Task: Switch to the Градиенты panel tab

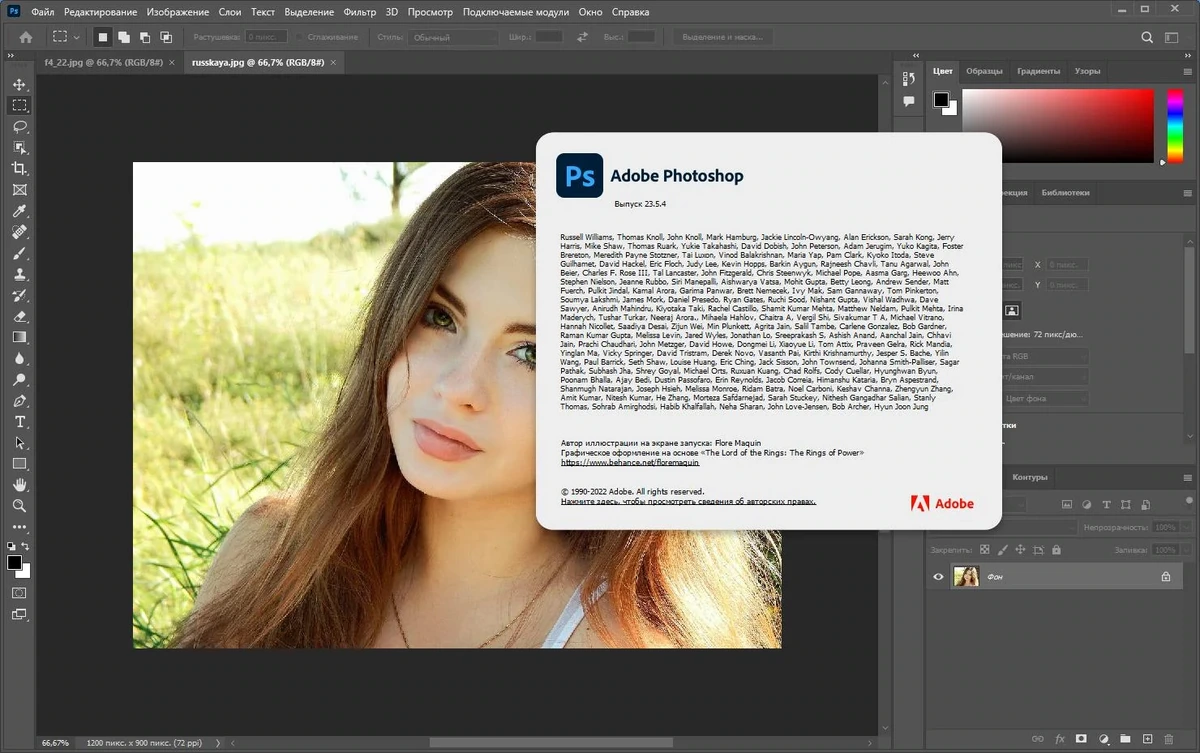Action: click(x=1038, y=71)
